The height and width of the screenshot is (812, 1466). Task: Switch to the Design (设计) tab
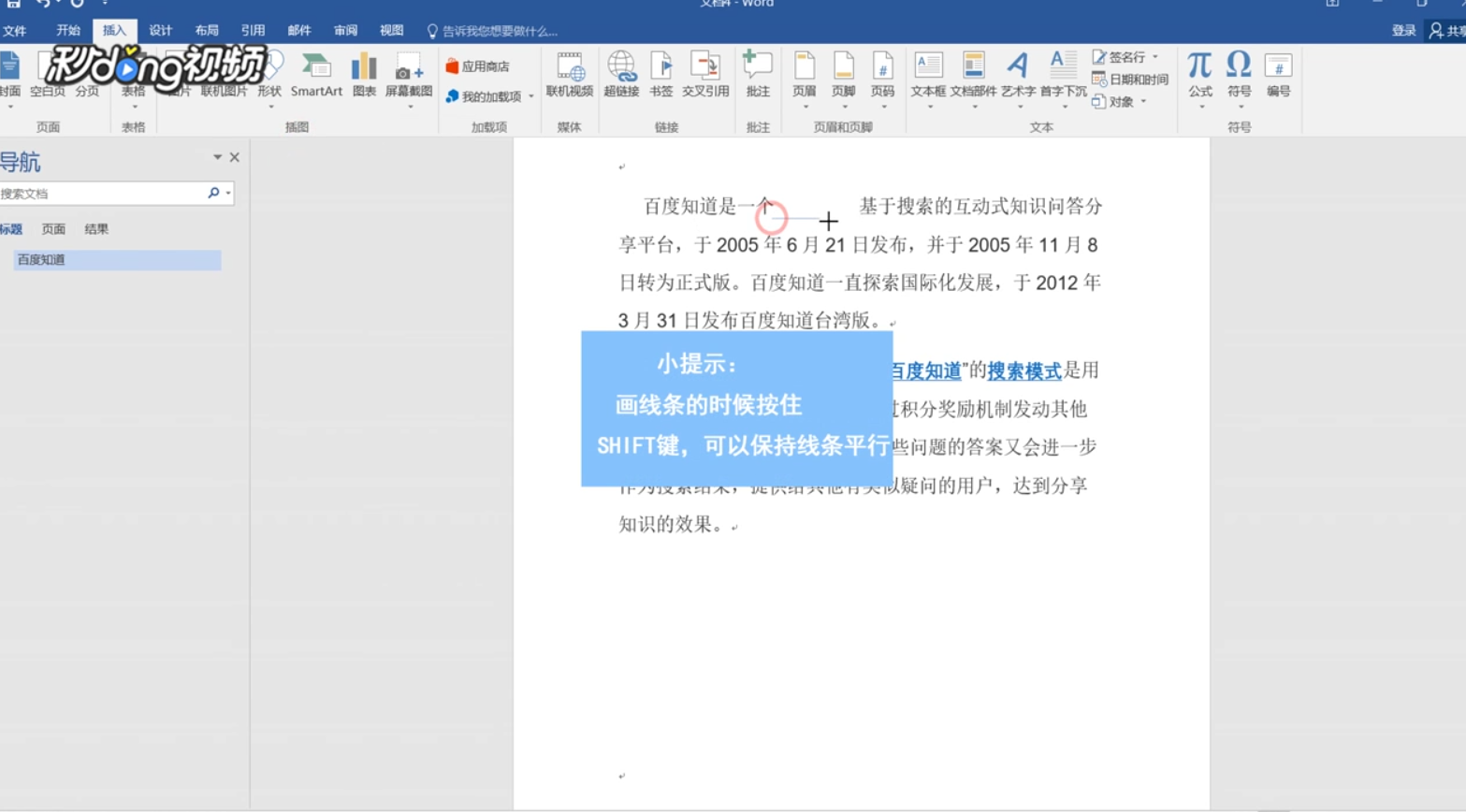click(x=161, y=31)
